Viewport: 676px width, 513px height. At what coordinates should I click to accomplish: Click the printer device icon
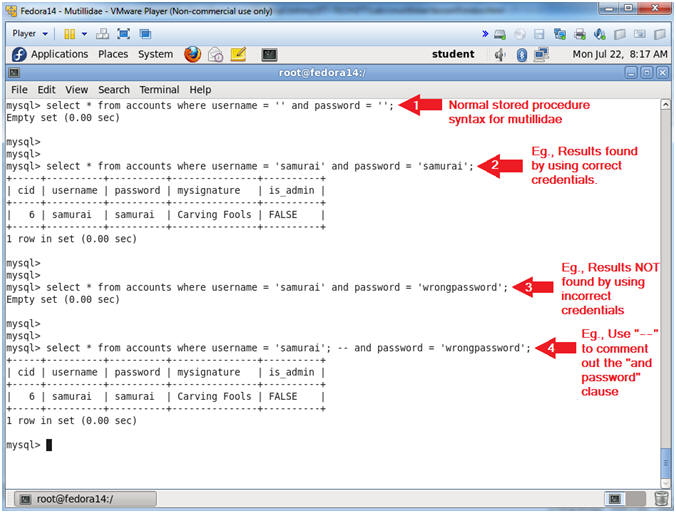point(580,34)
